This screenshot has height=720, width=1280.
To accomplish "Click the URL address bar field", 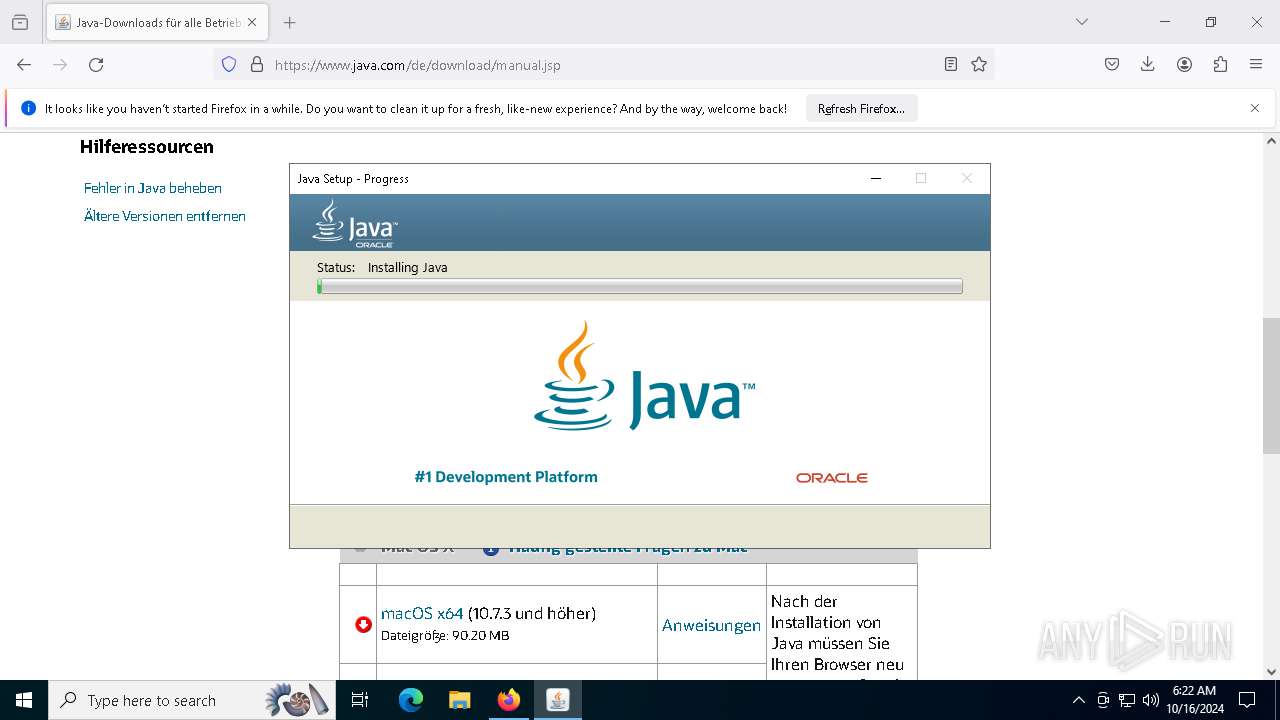I will (x=605, y=64).
